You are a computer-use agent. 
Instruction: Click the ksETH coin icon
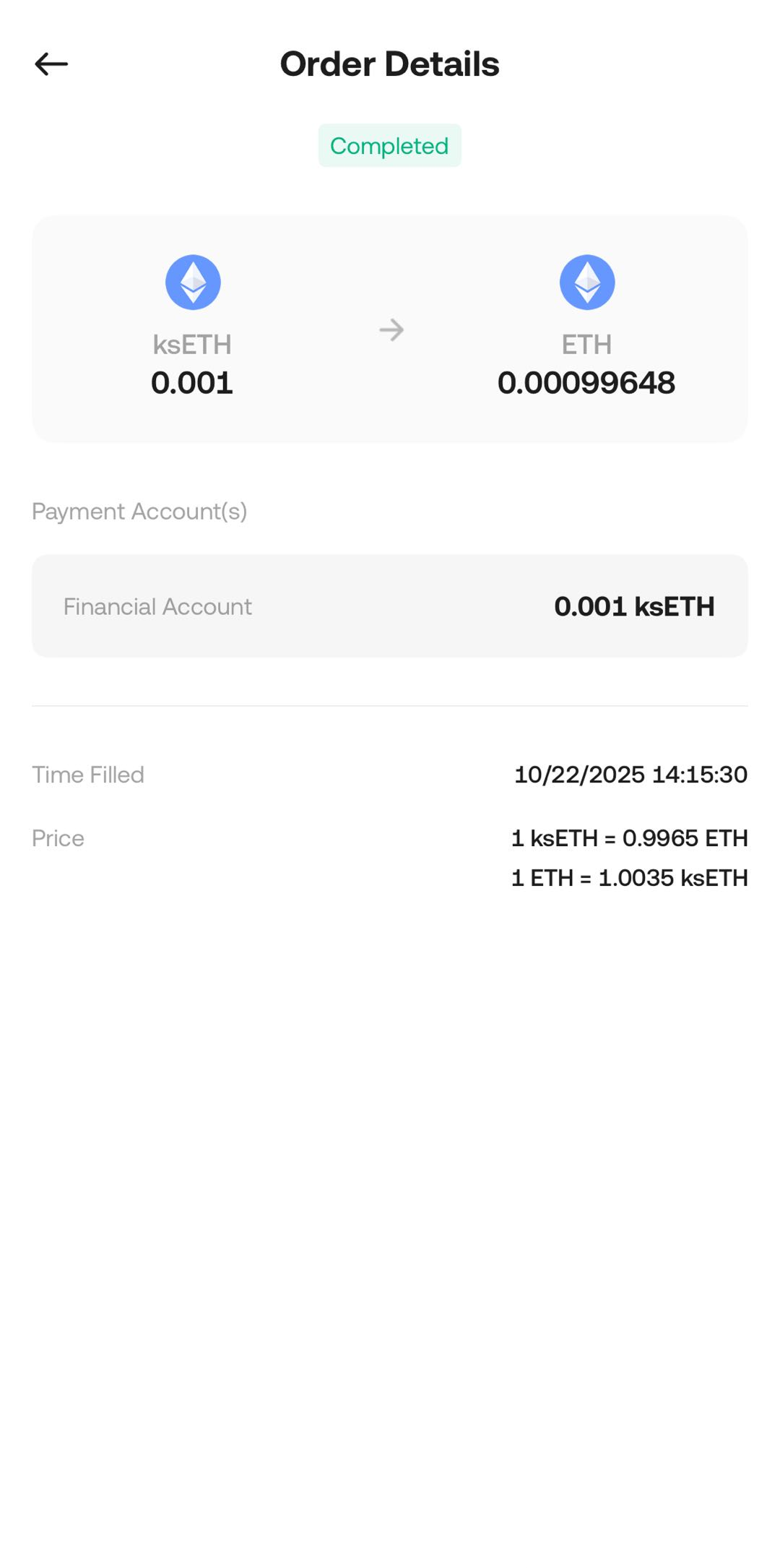click(x=193, y=283)
